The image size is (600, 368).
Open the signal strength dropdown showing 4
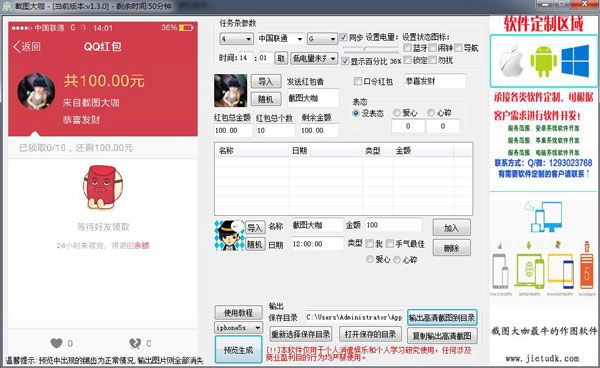tap(236, 39)
